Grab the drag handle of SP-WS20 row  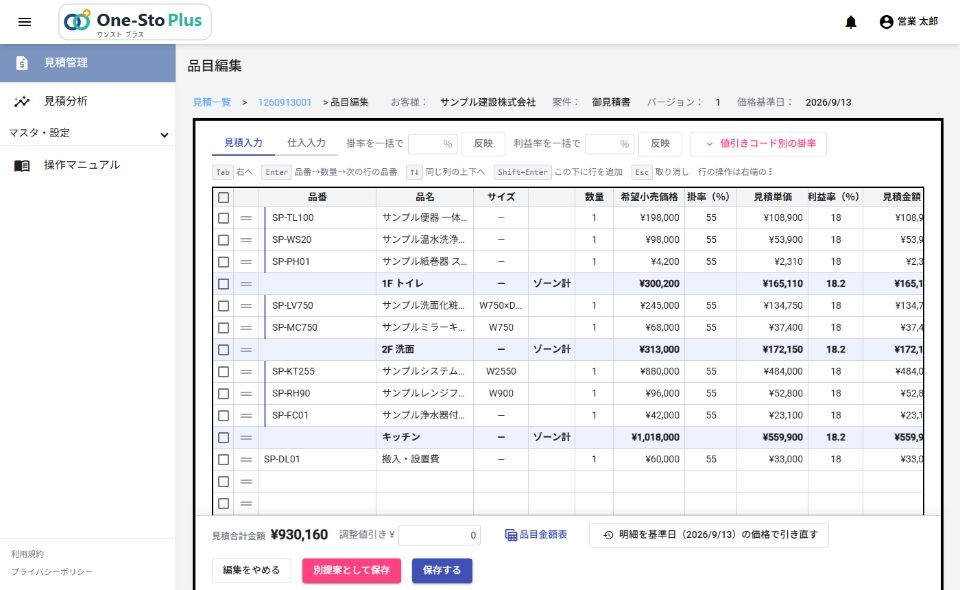(246, 240)
